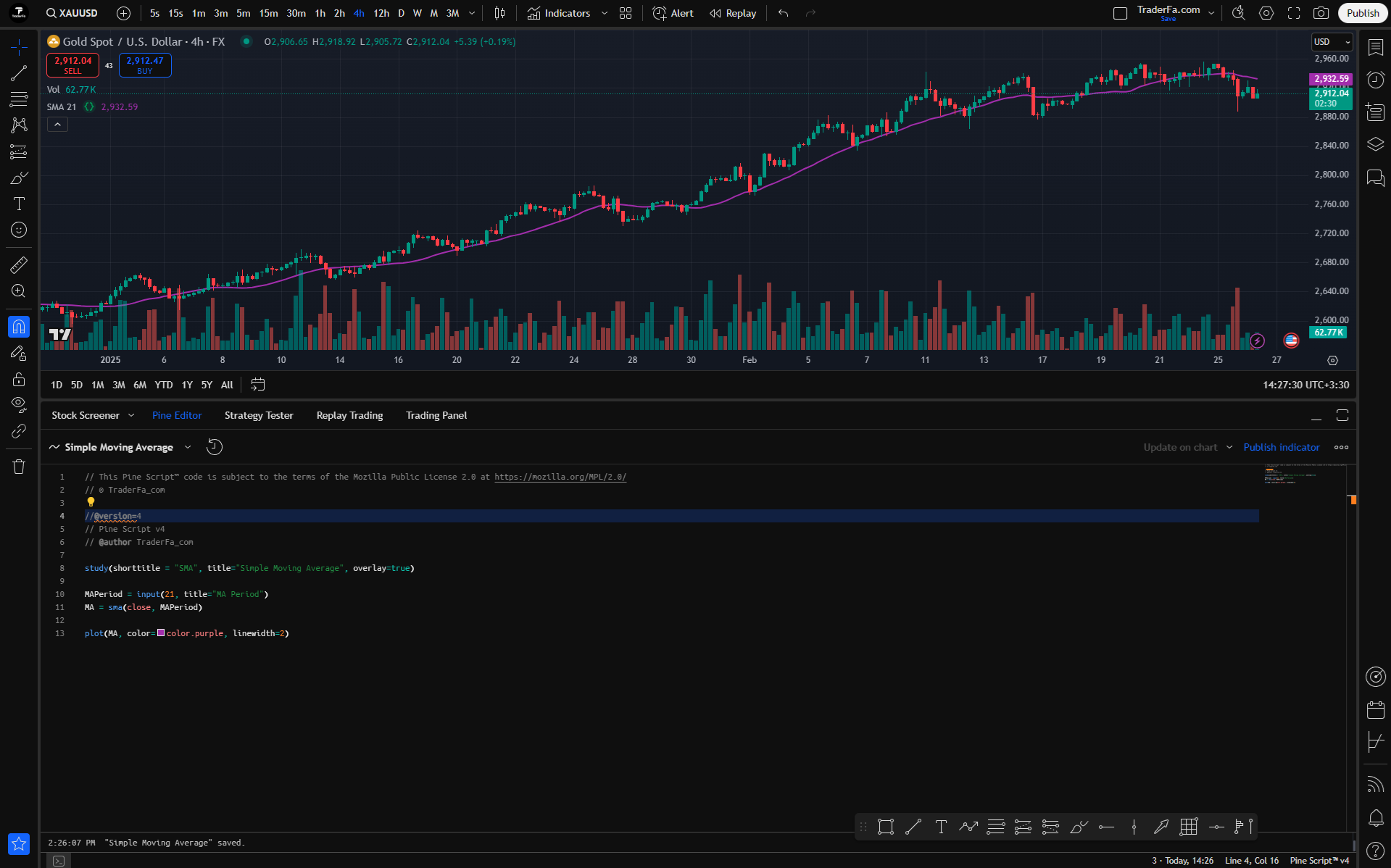Remove drawings with the trash icon
This screenshot has width=1391, height=868.
[19, 467]
